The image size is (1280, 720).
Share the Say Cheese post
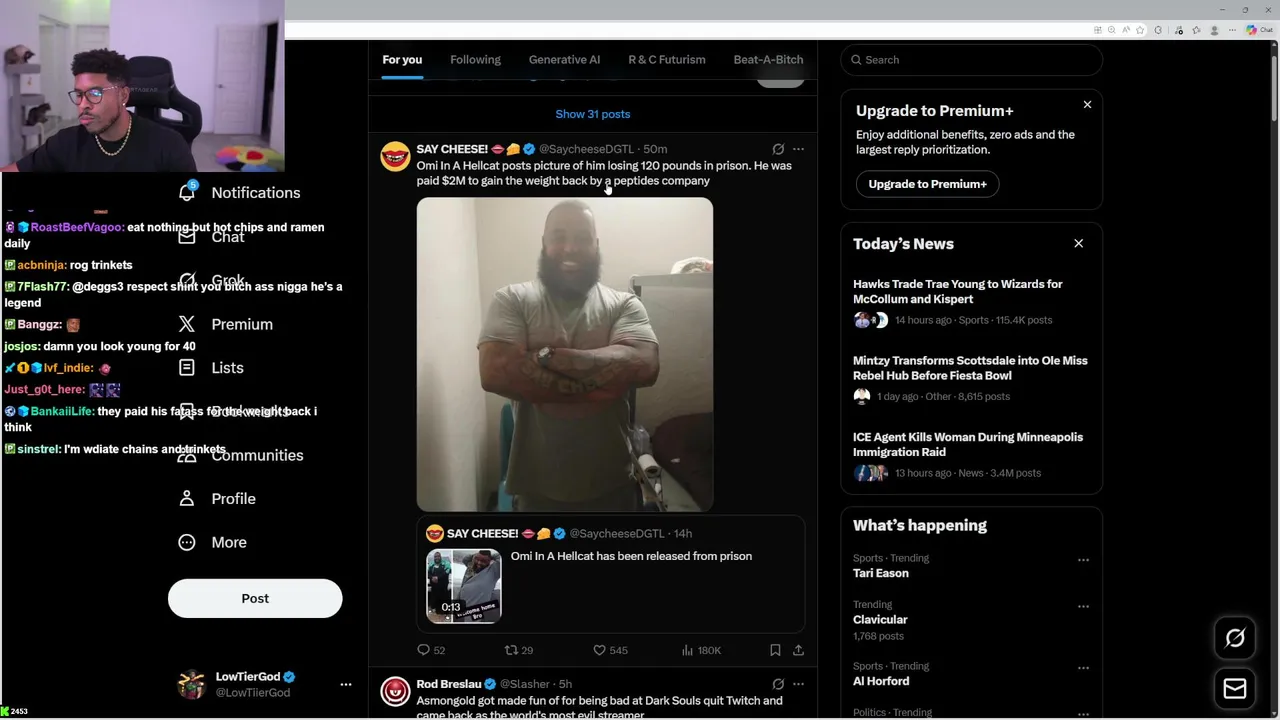[798, 650]
